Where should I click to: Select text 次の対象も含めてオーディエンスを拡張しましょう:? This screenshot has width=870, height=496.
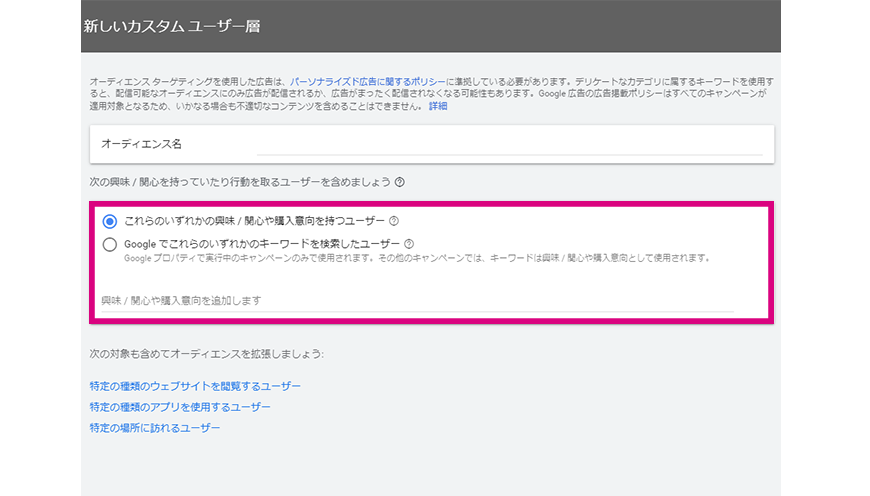(x=206, y=353)
